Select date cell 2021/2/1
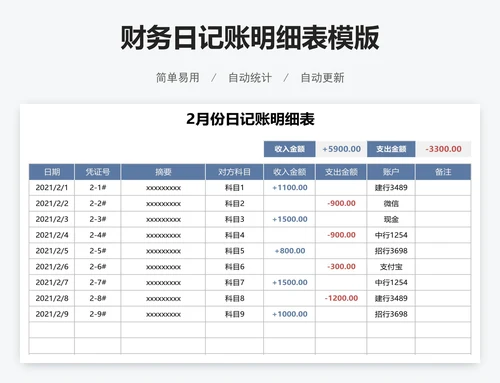 (x=52, y=188)
